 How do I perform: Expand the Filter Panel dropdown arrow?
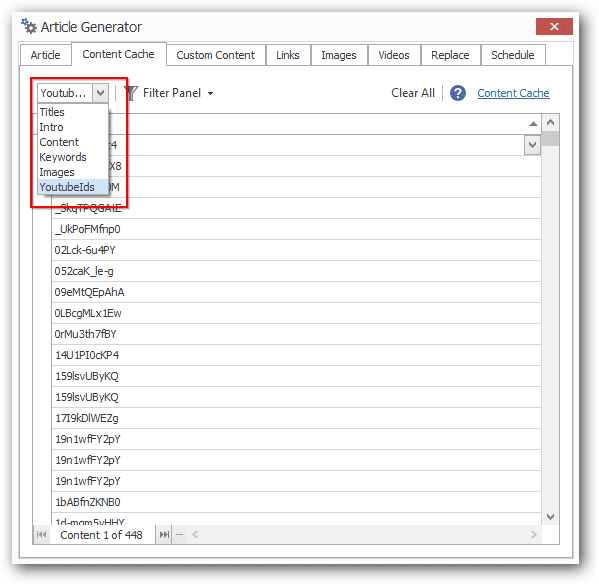point(210,93)
